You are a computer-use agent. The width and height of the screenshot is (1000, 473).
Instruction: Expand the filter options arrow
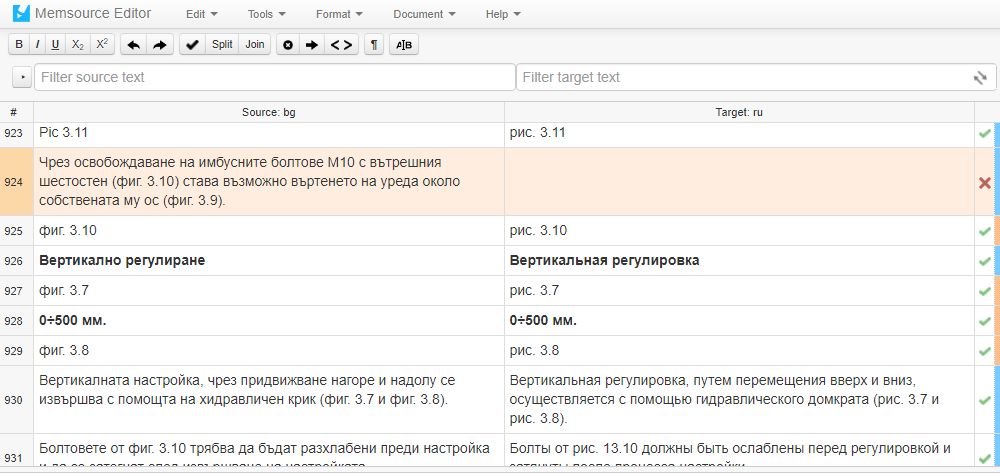22,78
